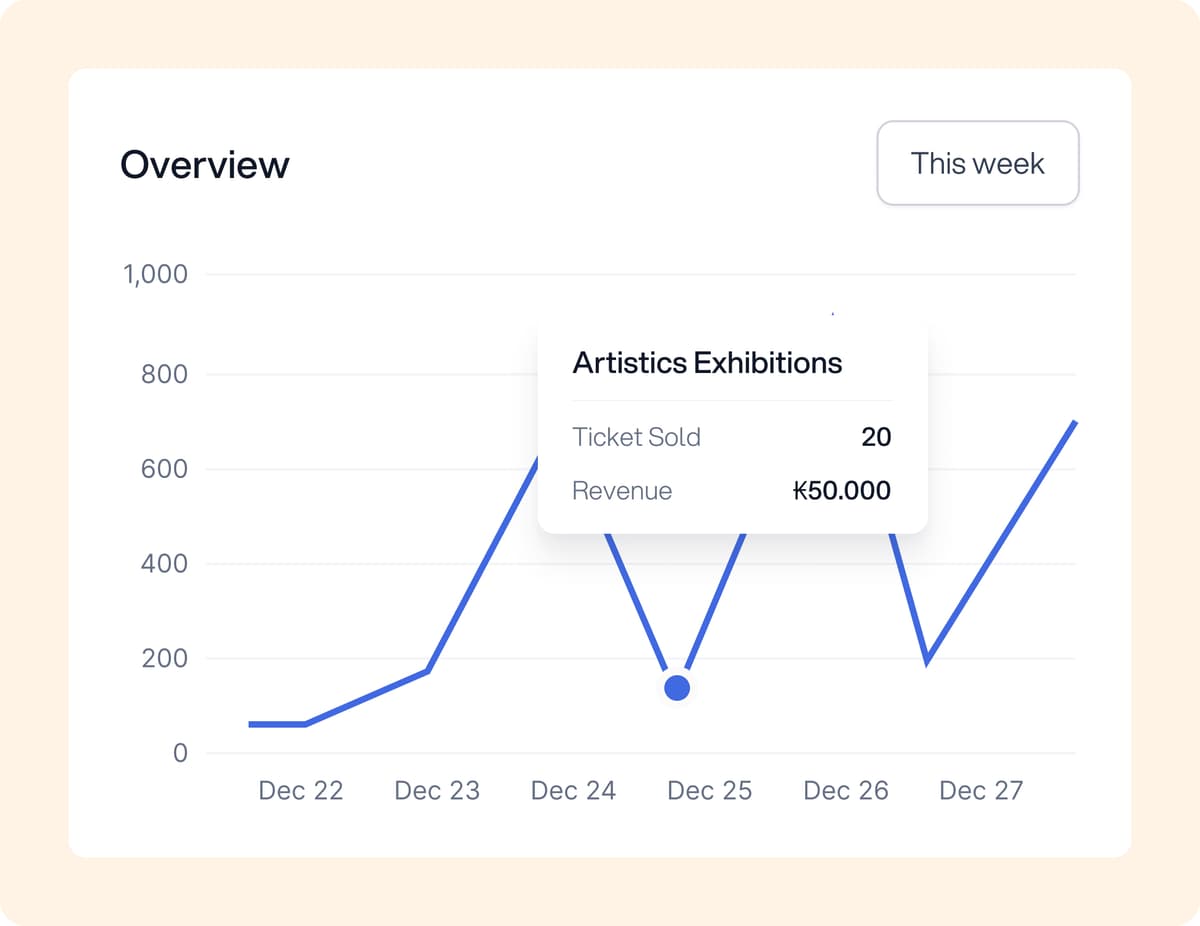Select the Dec 24 axis label
1200x926 pixels.
click(x=573, y=790)
